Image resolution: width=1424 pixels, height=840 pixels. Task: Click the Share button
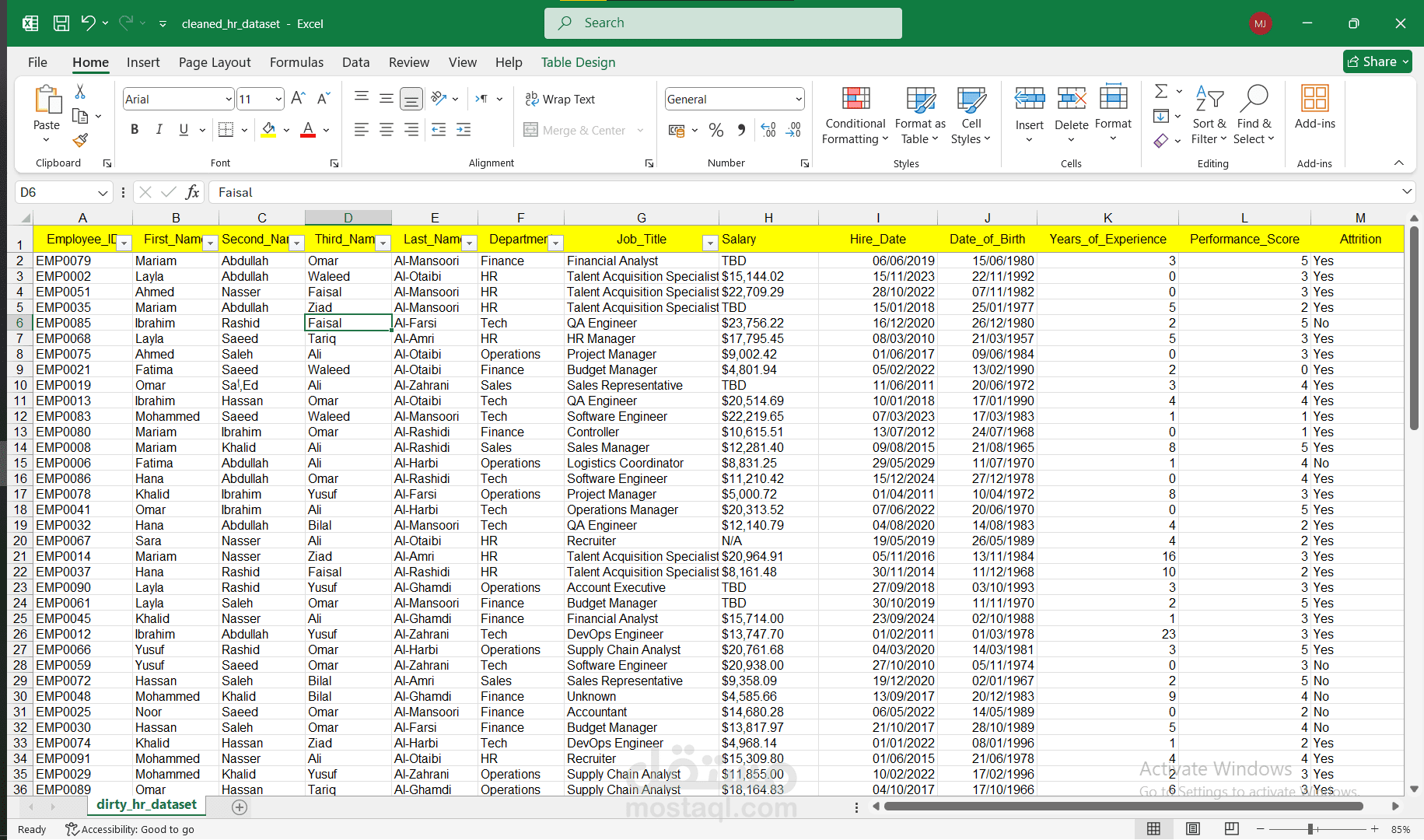pyautogui.click(x=1377, y=61)
